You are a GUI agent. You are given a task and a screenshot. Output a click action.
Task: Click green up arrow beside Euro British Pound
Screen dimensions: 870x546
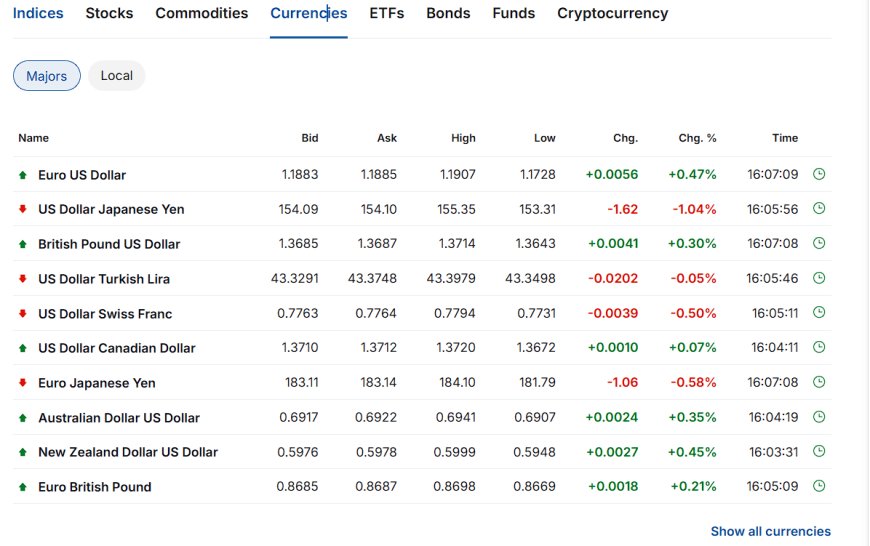(x=23, y=487)
